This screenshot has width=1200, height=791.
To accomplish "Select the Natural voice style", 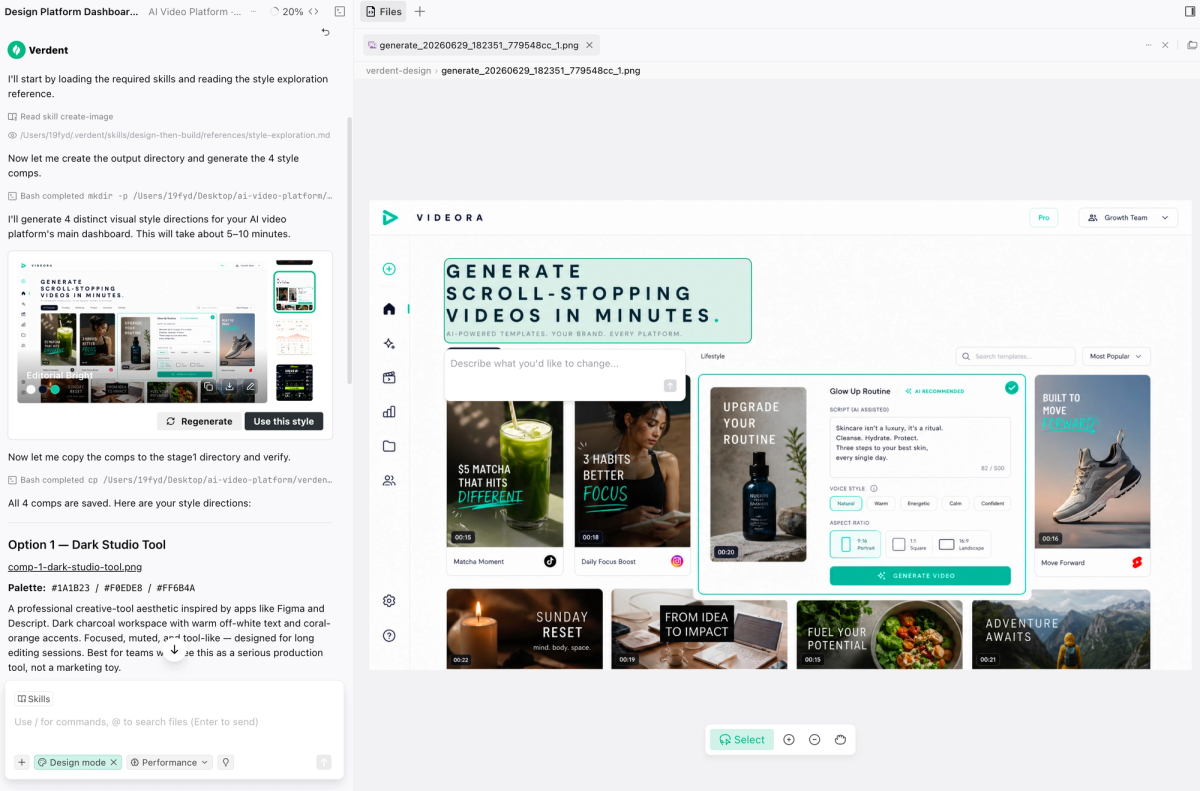I will click(x=846, y=504).
